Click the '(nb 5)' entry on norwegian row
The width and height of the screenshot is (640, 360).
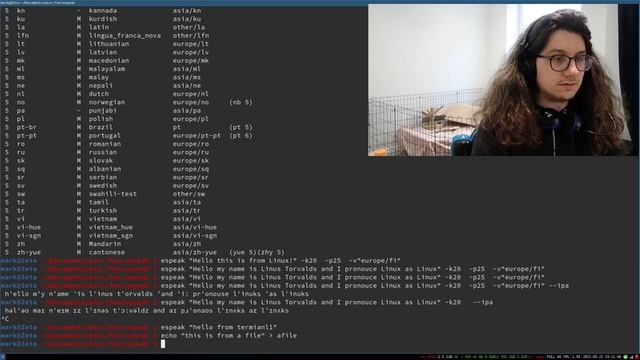[241, 102]
